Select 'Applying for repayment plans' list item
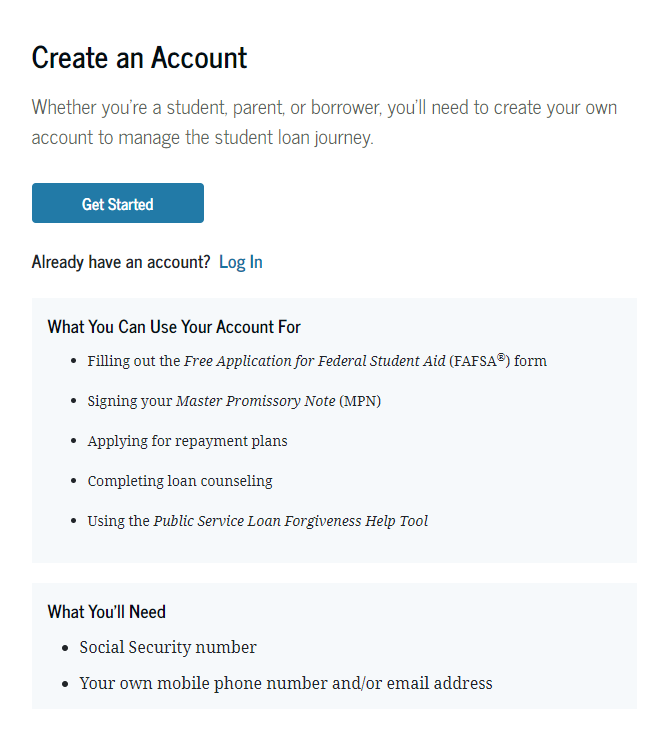The image size is (663, 737). click(x=187, y=441)
